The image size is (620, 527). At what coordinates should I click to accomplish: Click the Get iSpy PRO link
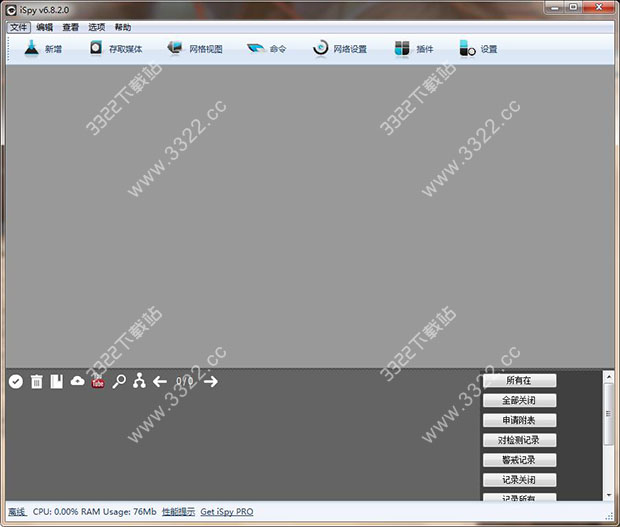227,512
